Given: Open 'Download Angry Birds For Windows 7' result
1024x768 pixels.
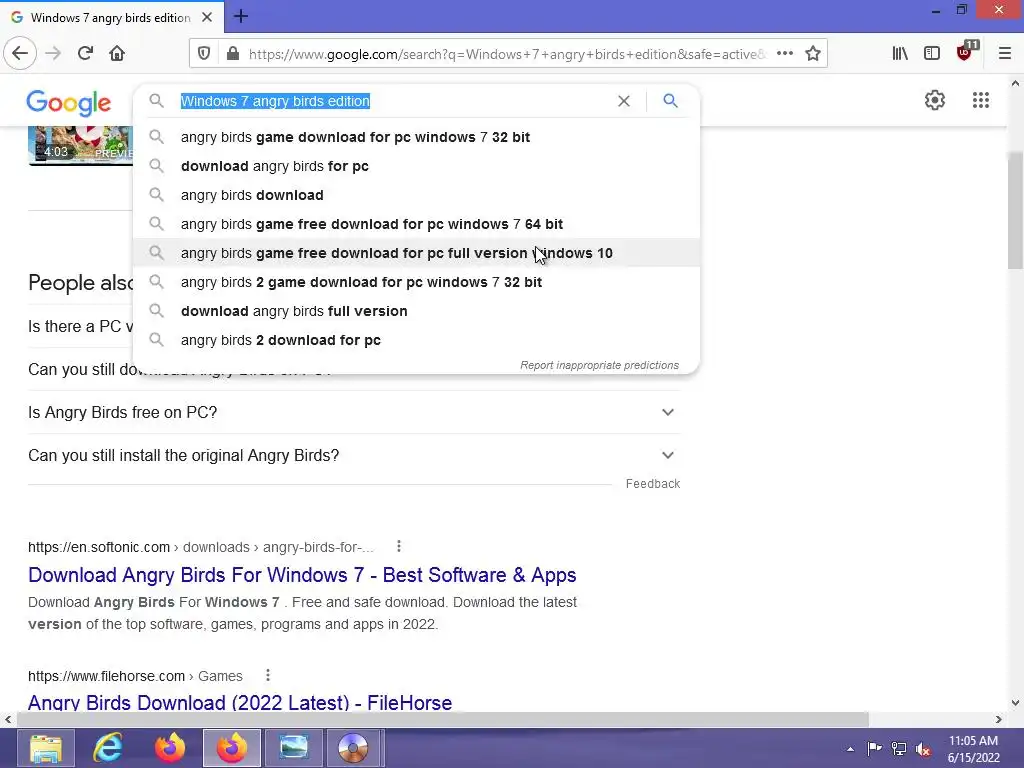Looking at the screenshot, I should (x=302, y=575).
